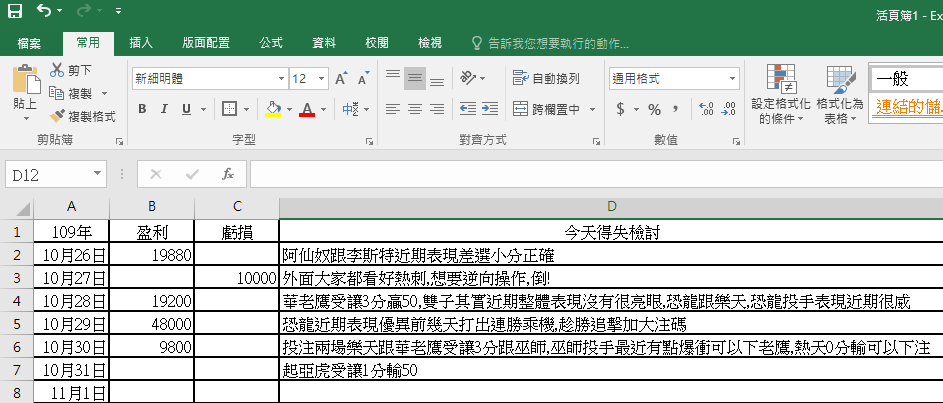Select column D header
Screen dimensions: 943x403
pyautogui.click(x=611, y=207)
